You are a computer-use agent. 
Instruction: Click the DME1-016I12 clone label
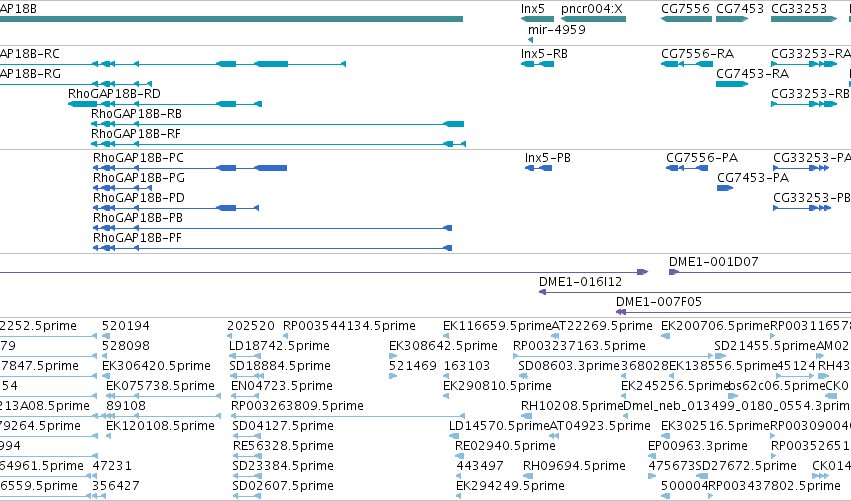(580, 282)
